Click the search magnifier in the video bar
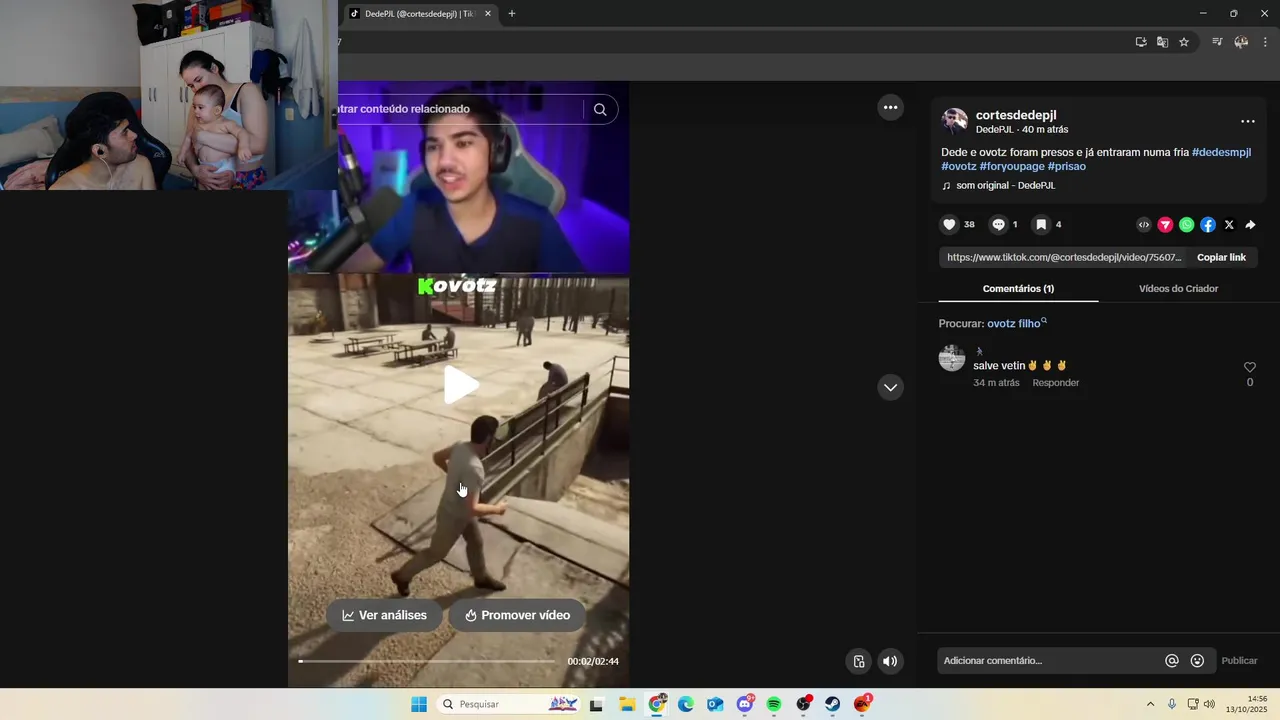The width and height of the screenshot is (1280, 720). [600, 110]
